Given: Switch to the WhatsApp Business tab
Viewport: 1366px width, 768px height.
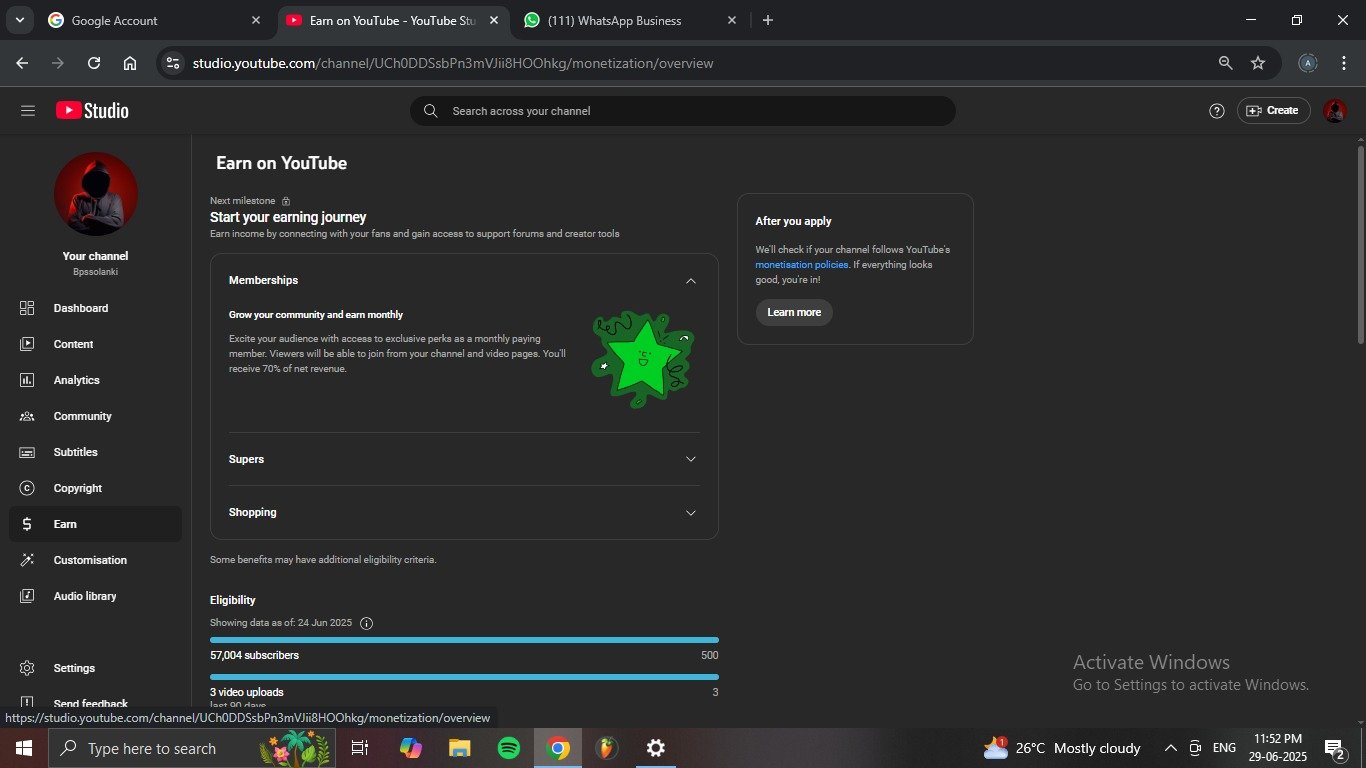Looking at the screenshot, I should coord(630,20).
